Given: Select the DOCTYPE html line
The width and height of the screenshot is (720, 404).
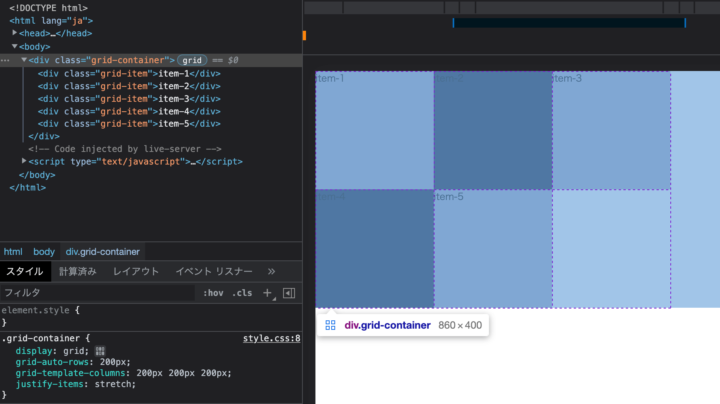Looking at the screenshot, I should pyautogui.click(x=48, y=8).
